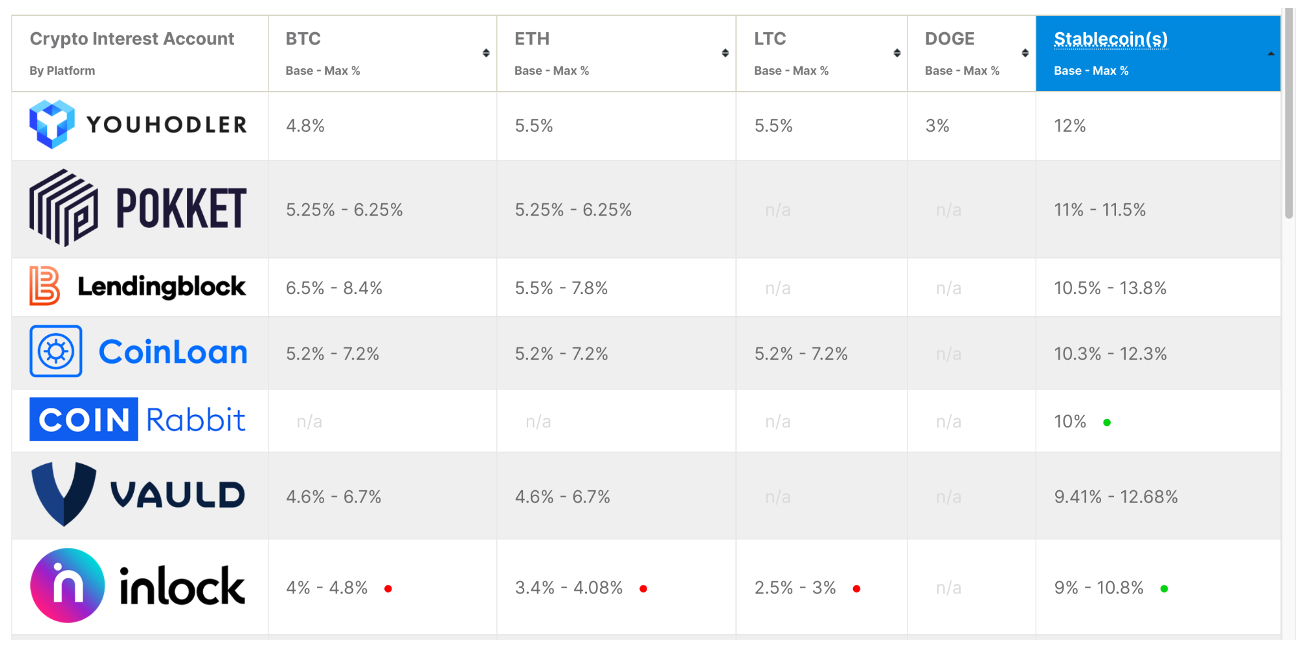Click the CoinRabbit logo

138,420
